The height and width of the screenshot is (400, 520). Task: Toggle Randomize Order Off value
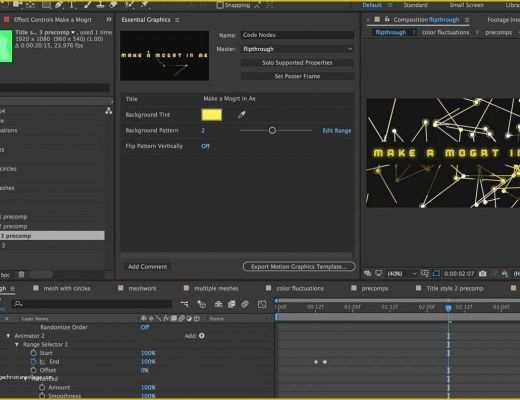coord(145,327)
